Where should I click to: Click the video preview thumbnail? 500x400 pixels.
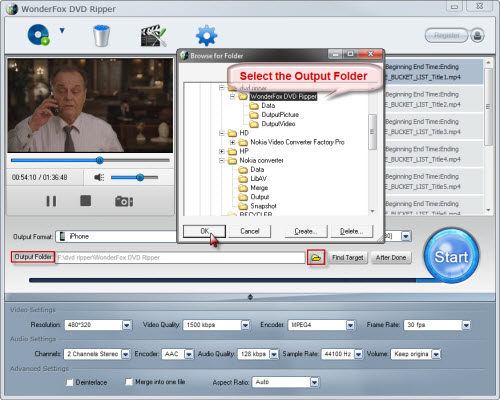(90, 105)
